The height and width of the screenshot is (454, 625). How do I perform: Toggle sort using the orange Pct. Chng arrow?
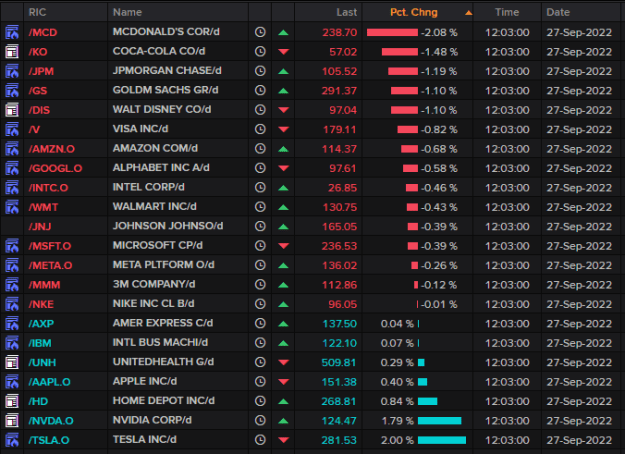coord(468,13)
